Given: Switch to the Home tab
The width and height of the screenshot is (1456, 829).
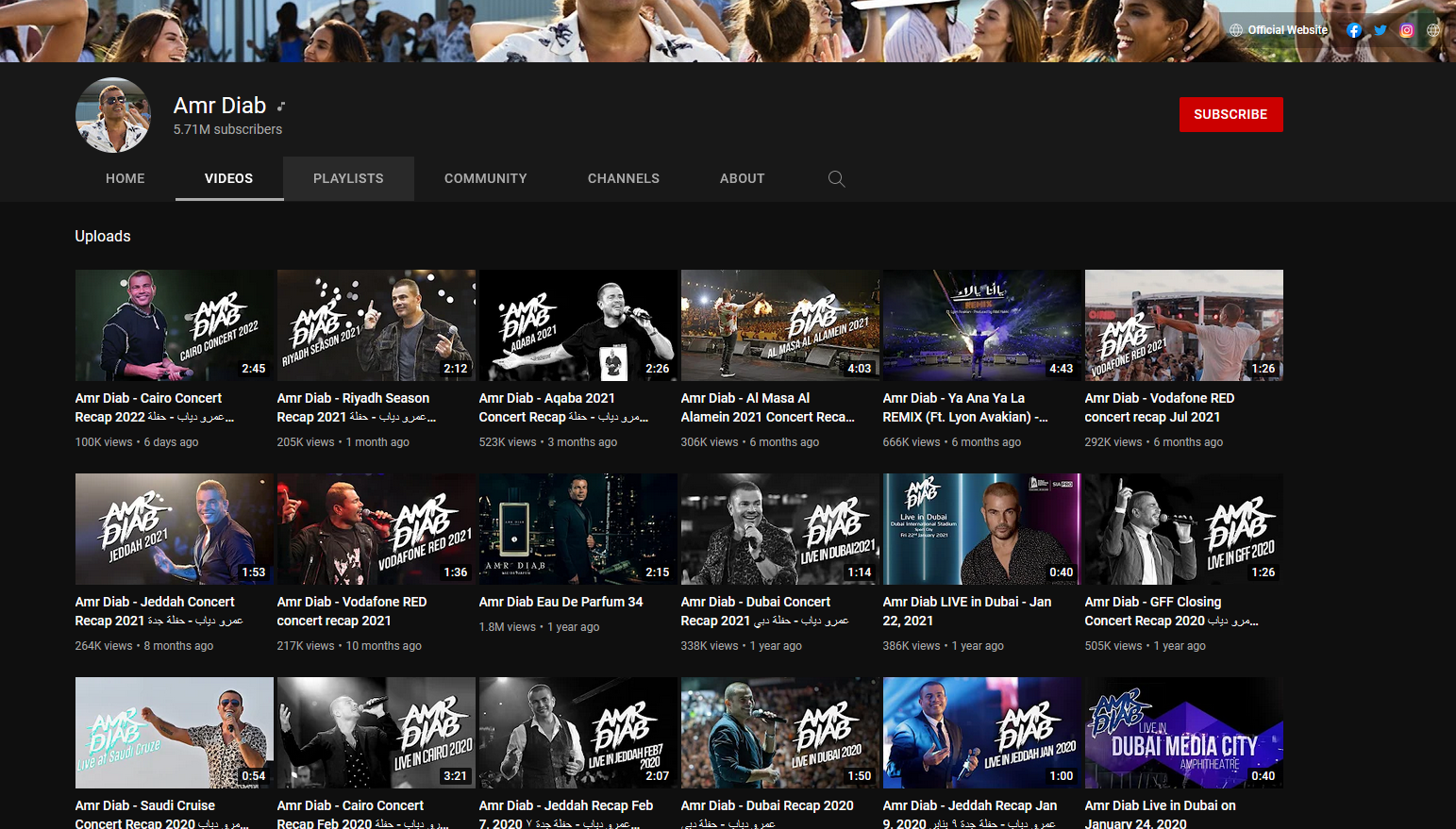Looking at the screenshot, I should [126, 178].
